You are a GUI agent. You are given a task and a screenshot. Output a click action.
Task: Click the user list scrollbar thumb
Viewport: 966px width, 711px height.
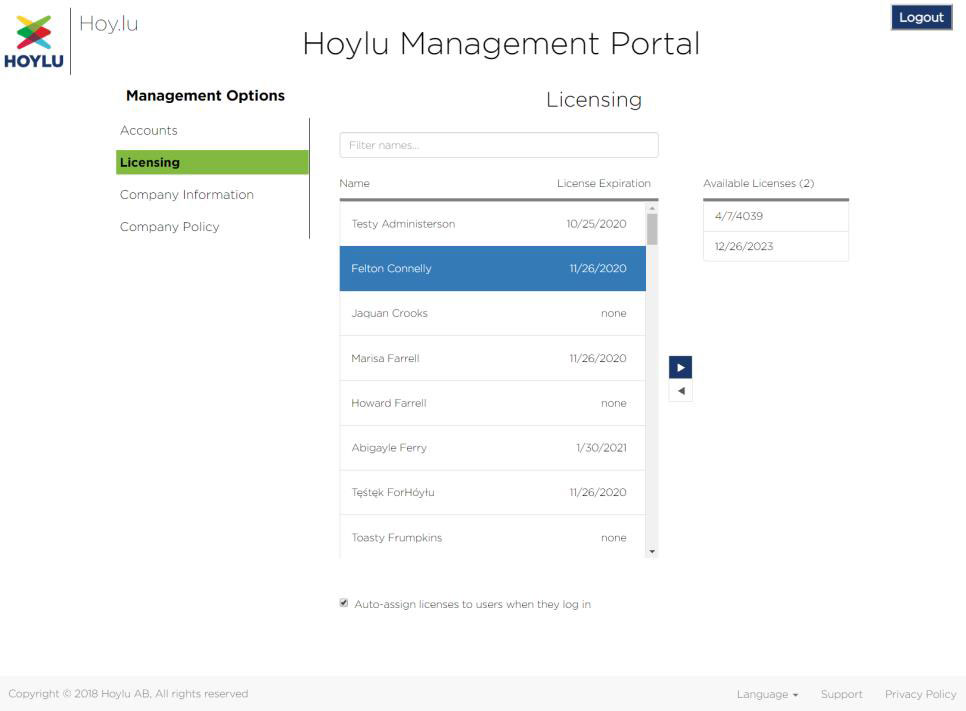click(x=652, y=229)
